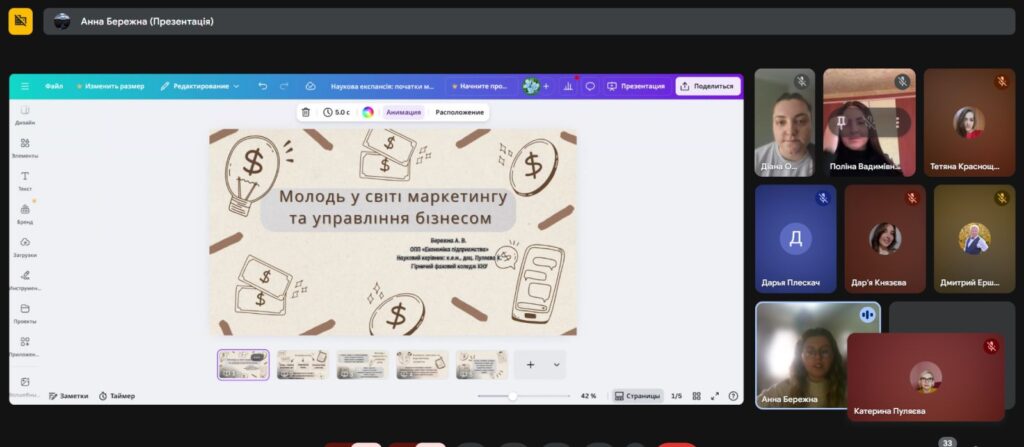
Task: Click the undo arrow in top bar
Action: pos(263,86)
